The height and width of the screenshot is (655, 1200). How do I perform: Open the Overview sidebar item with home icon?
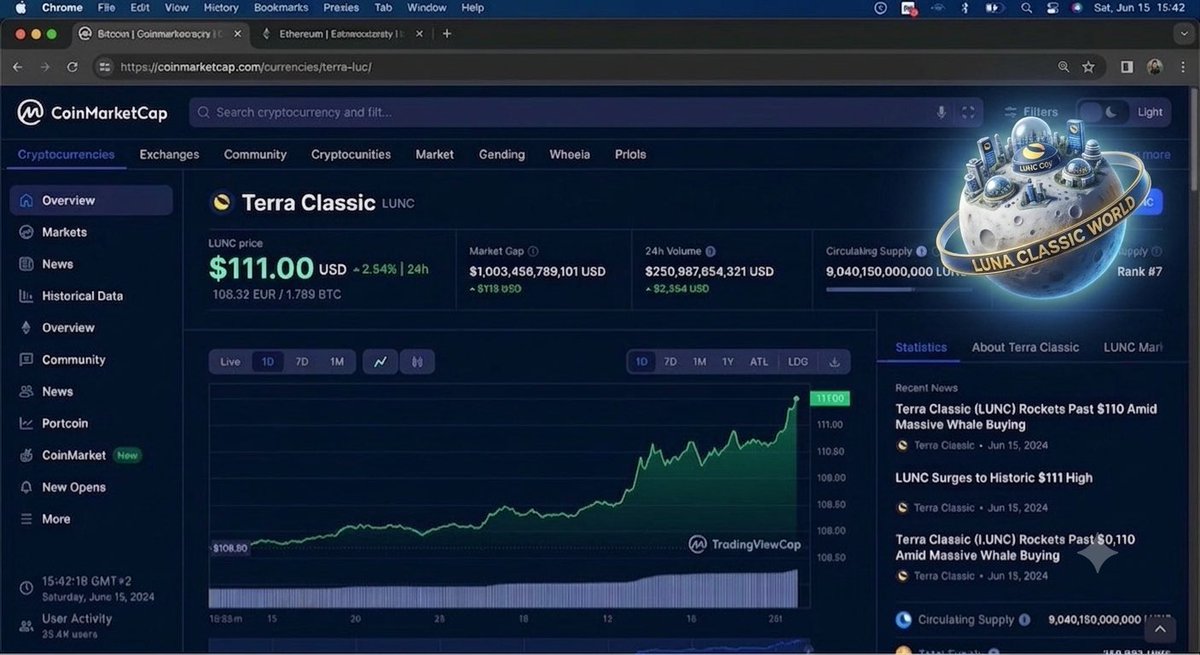tap(91, 200)
